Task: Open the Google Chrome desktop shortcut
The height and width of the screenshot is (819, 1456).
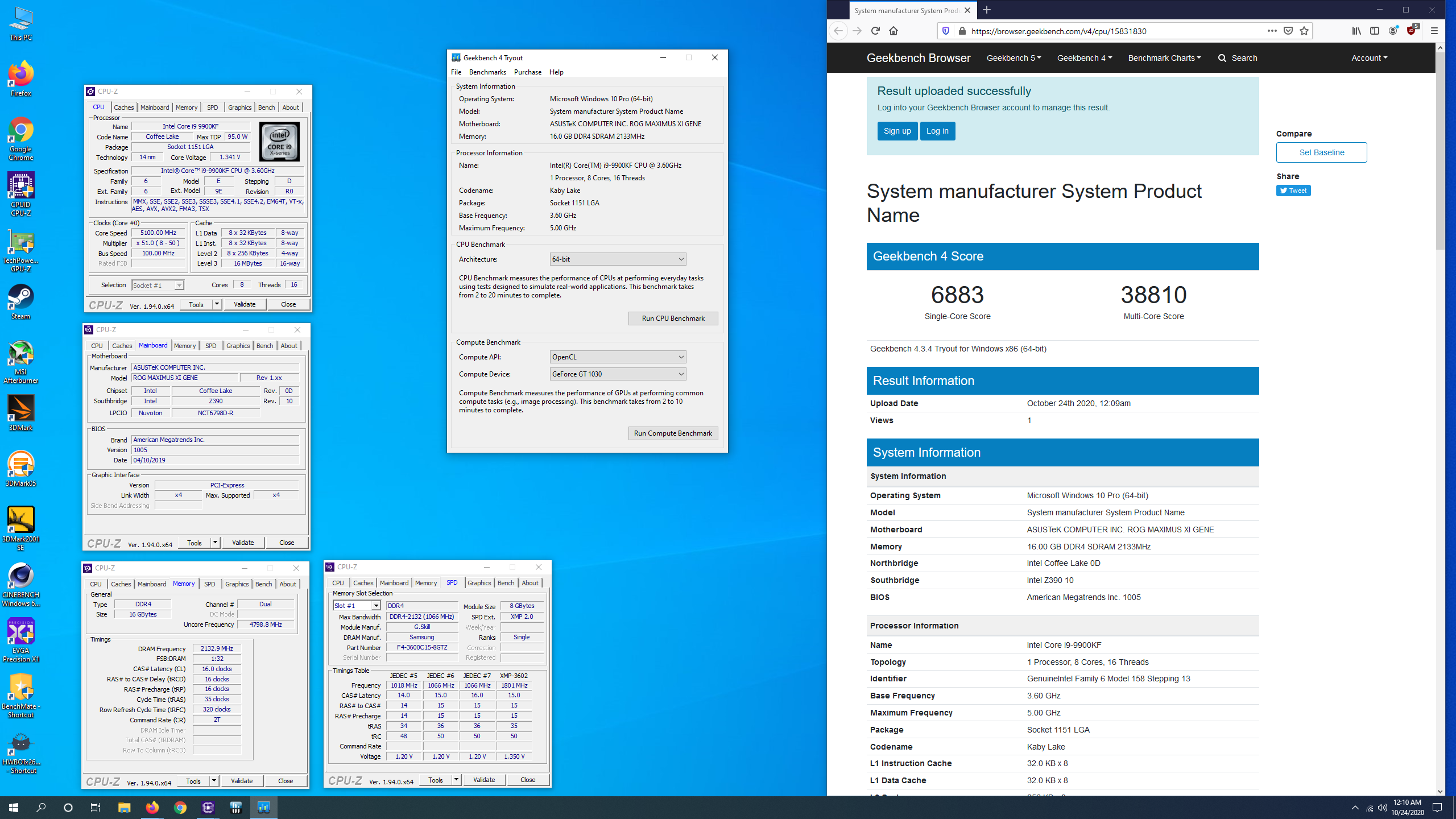Action: tap(21, 139)
